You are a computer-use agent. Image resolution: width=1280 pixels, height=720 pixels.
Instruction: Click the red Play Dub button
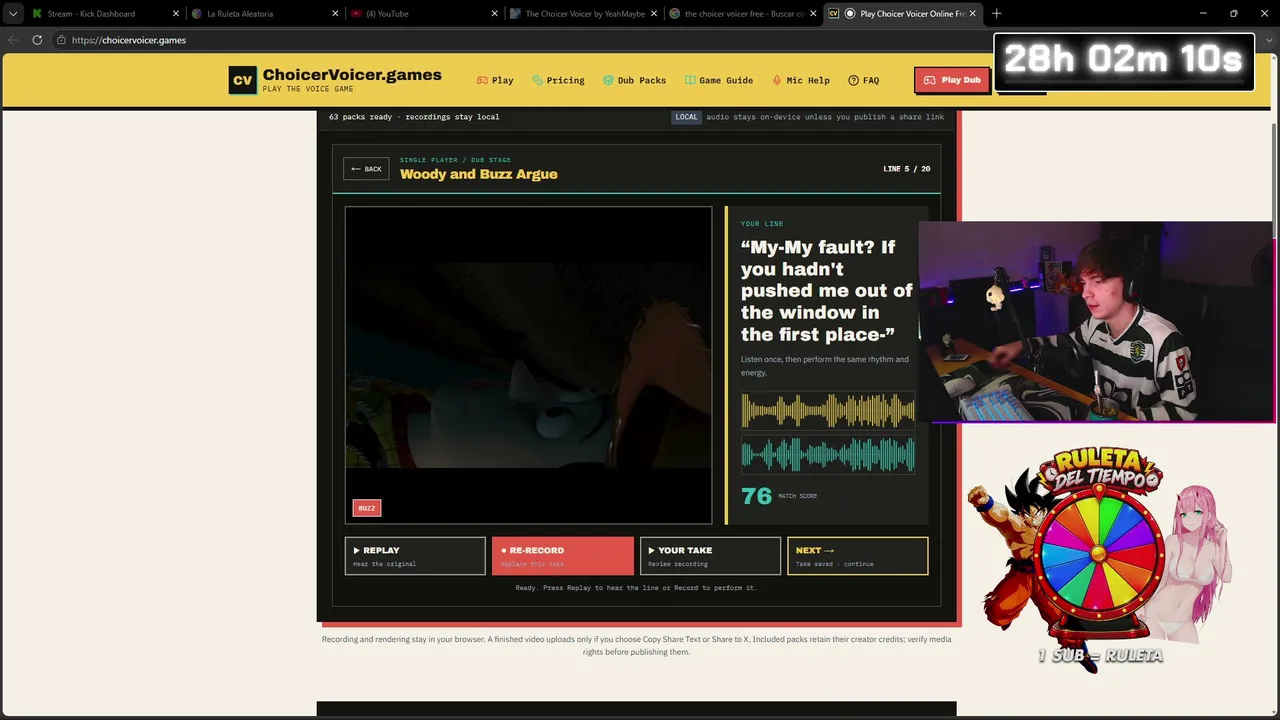click(951, 80)
